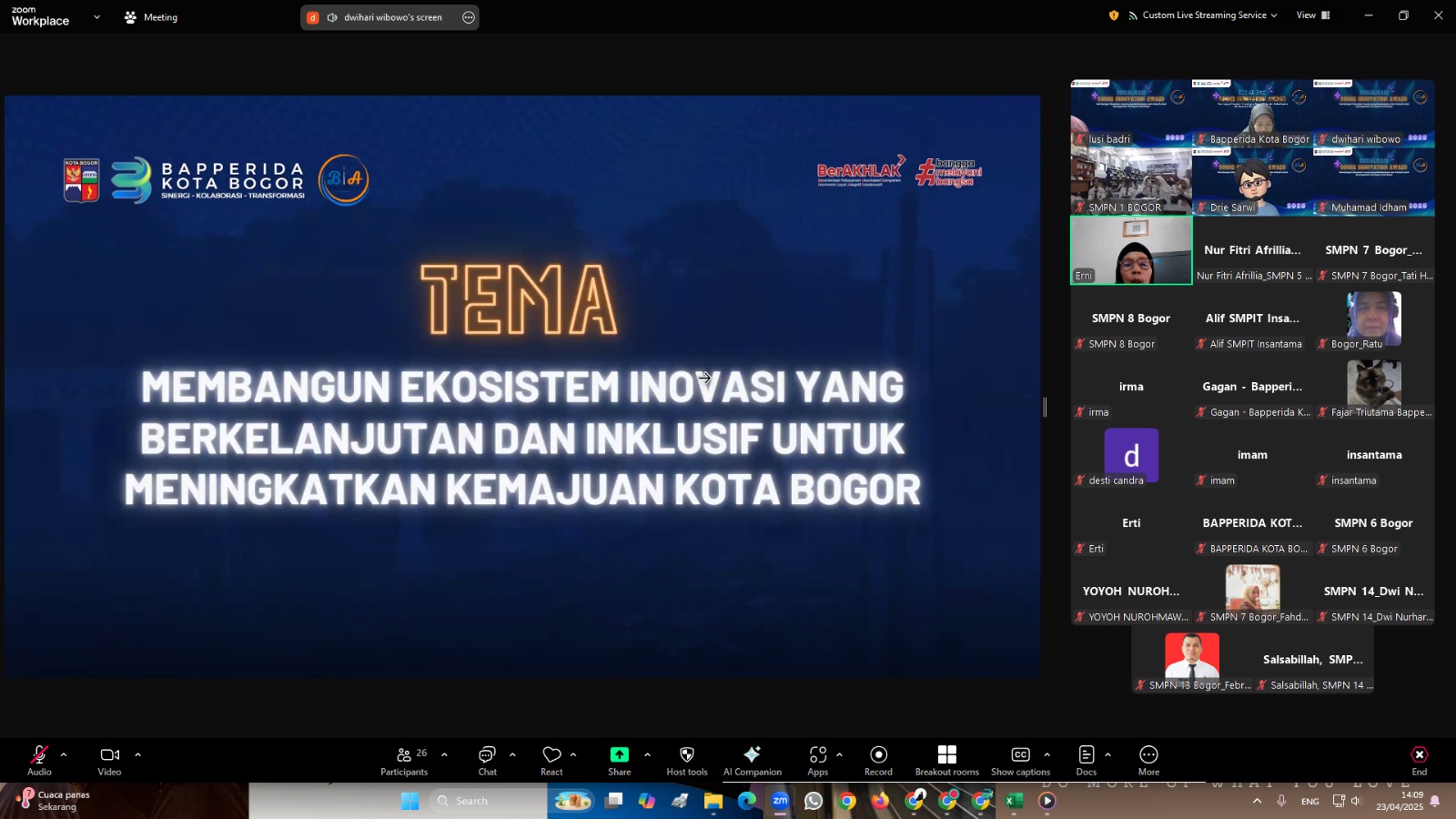Unmute microphone with the Audio icon
The image size is (1456, 819).
(39, 754)
